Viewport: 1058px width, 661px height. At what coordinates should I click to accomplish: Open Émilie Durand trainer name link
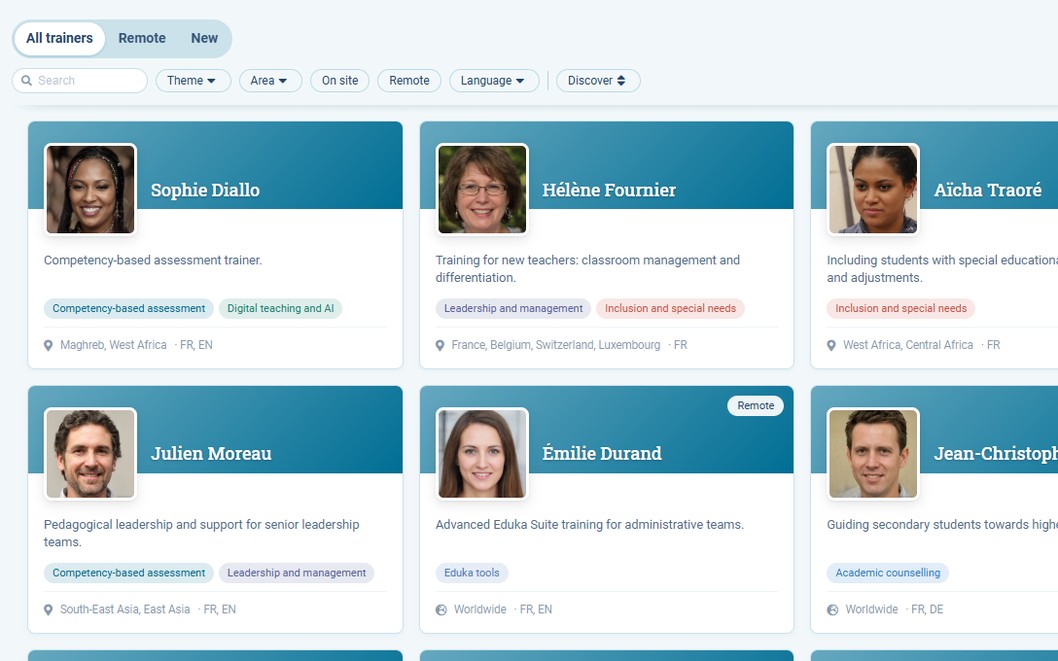602,453
